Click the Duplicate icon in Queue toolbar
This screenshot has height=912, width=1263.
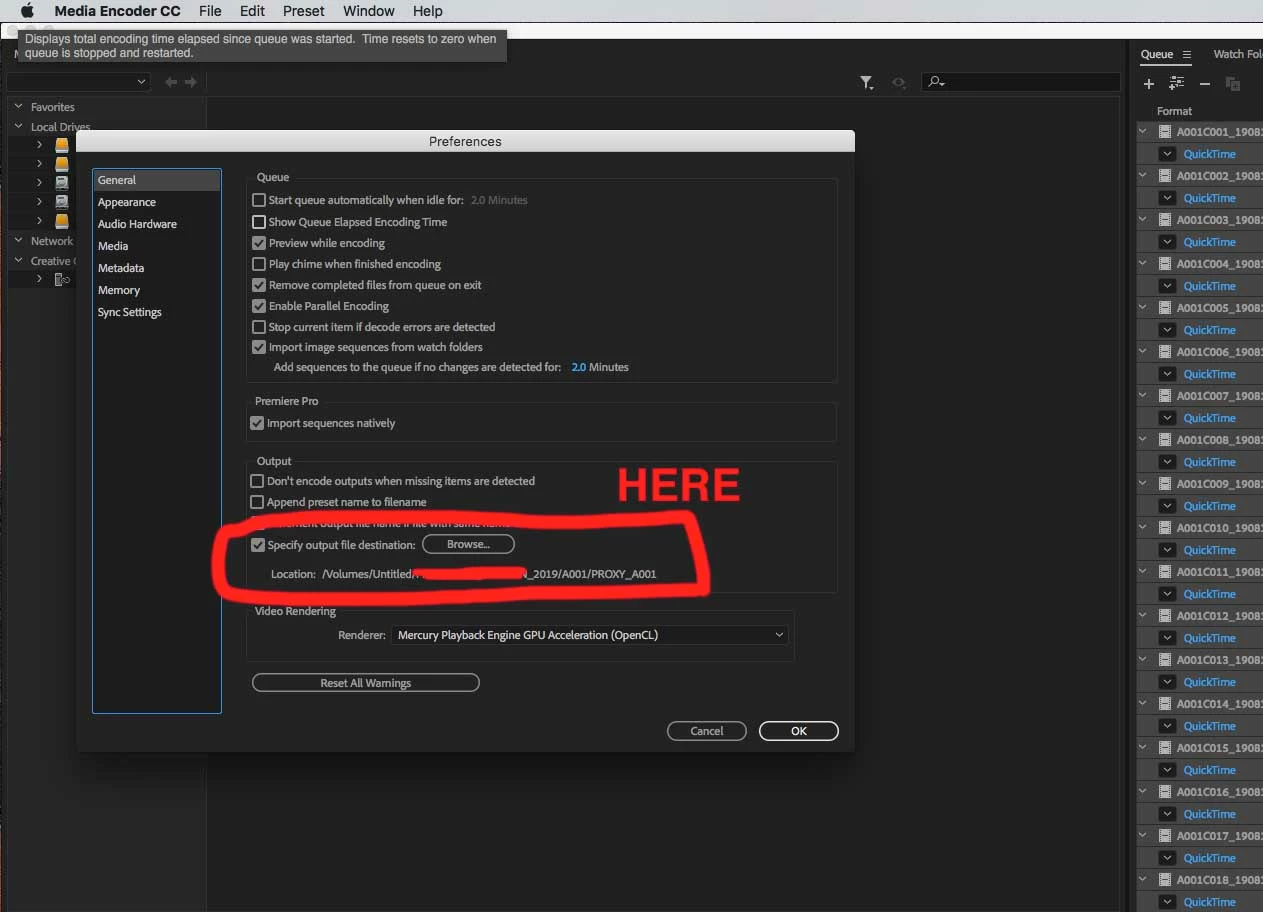click(1232, 84)
